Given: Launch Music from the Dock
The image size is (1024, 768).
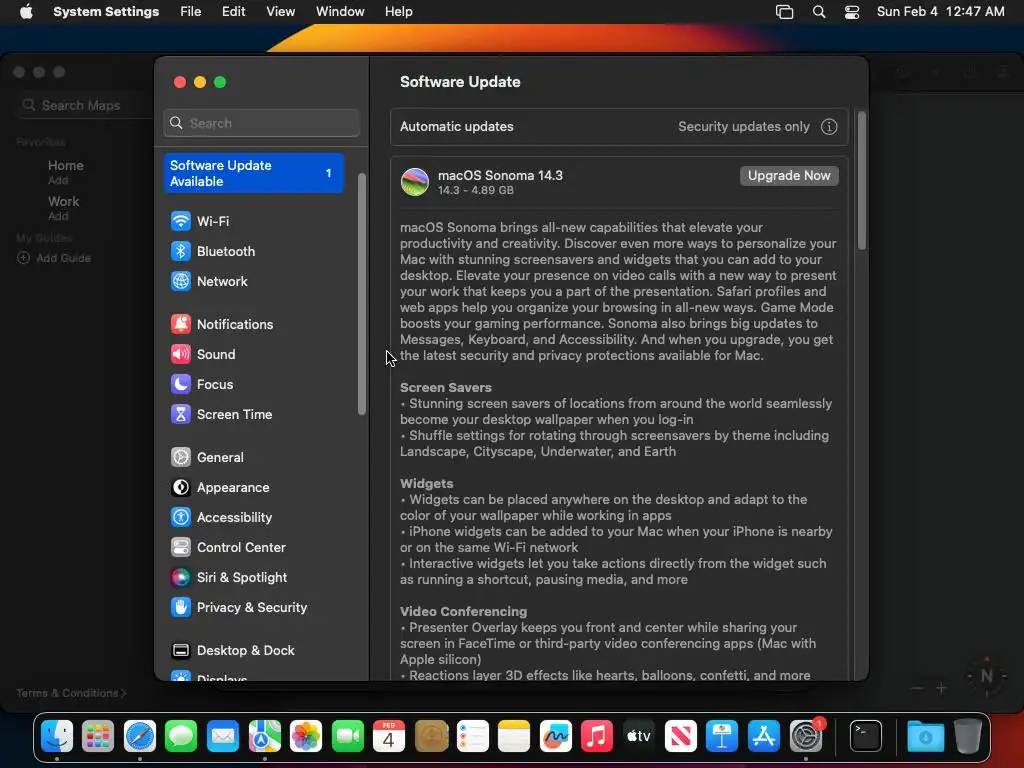Looking at the screenshot, I should [x=597, y=737].
